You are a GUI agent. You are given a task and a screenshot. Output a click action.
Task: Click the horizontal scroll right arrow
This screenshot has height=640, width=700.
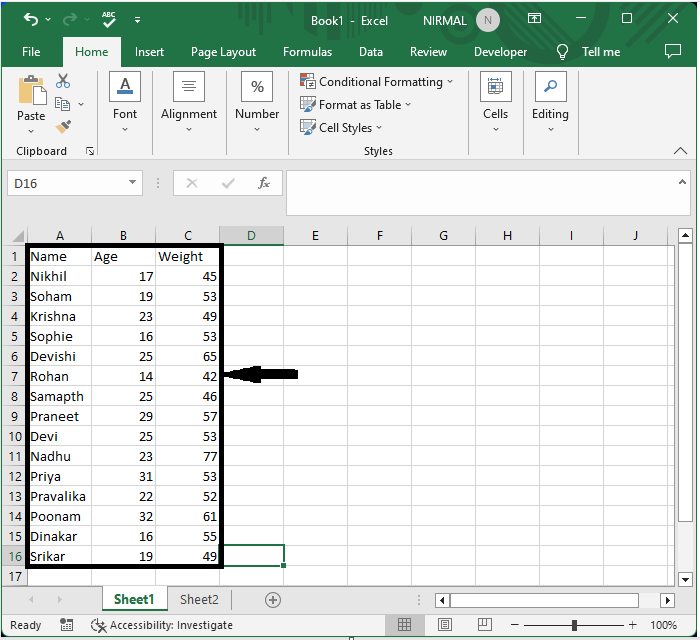(x=667, y=600)
